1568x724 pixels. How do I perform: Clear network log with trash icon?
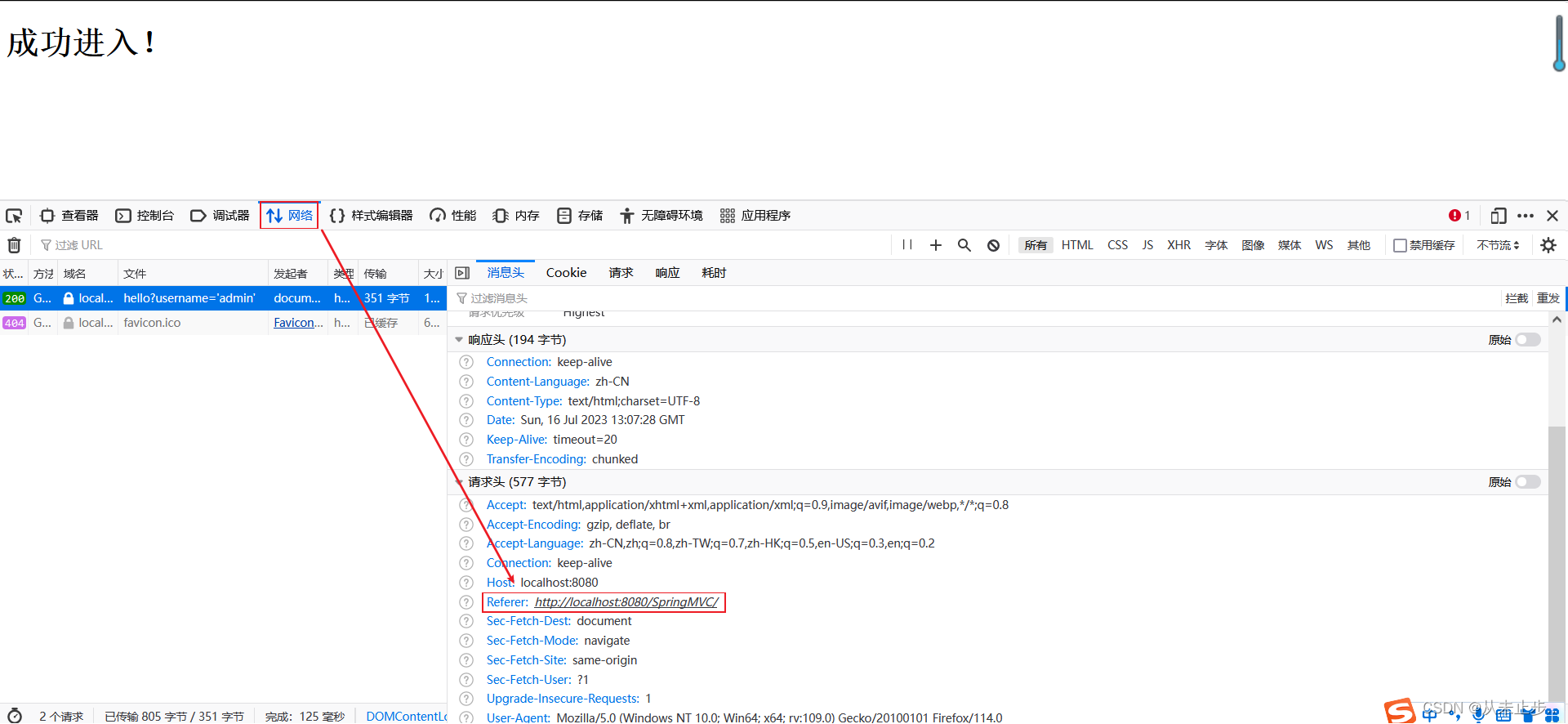click(x=14, y=245)
